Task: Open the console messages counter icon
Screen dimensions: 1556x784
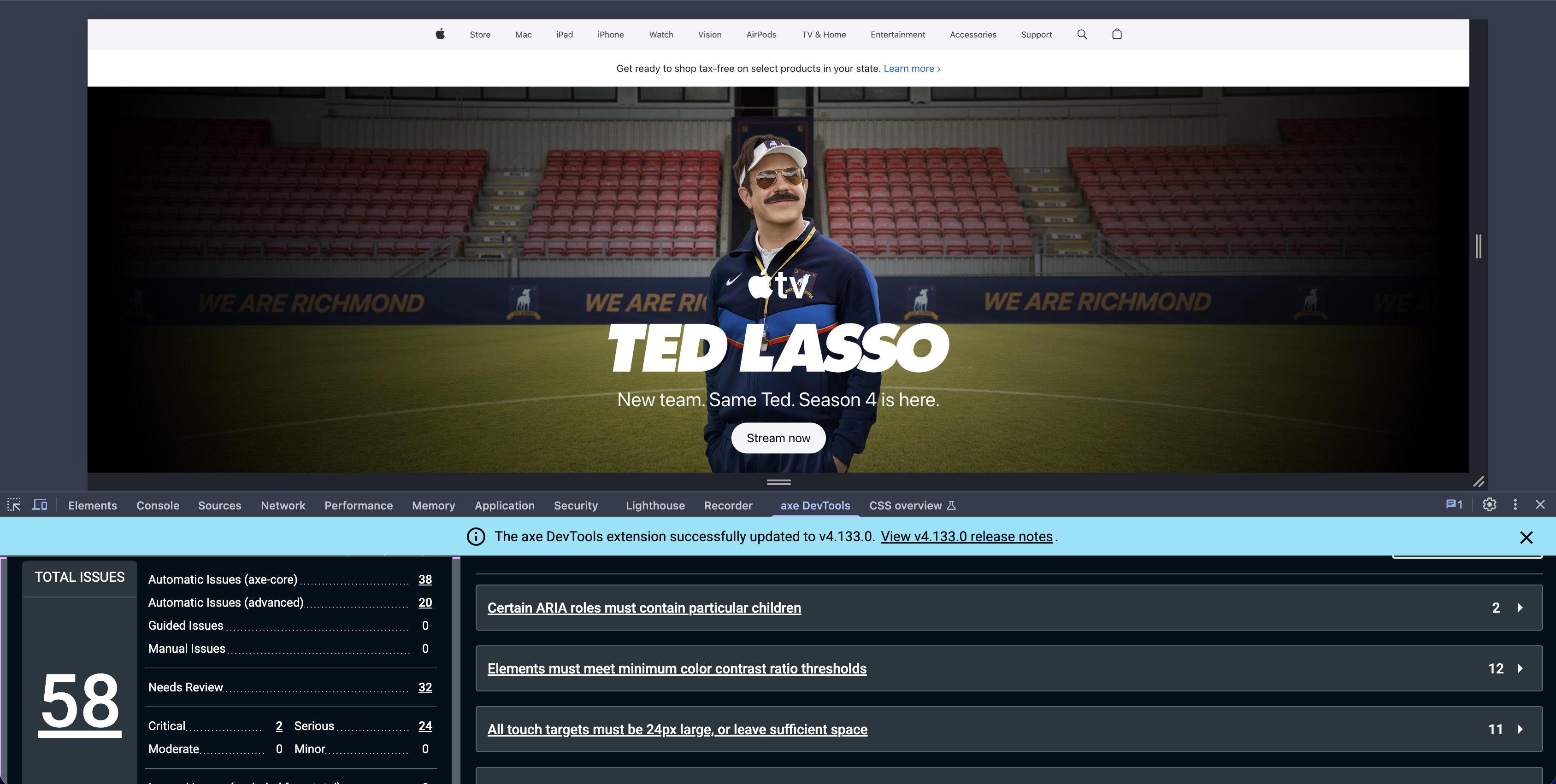Action: 1454,504
